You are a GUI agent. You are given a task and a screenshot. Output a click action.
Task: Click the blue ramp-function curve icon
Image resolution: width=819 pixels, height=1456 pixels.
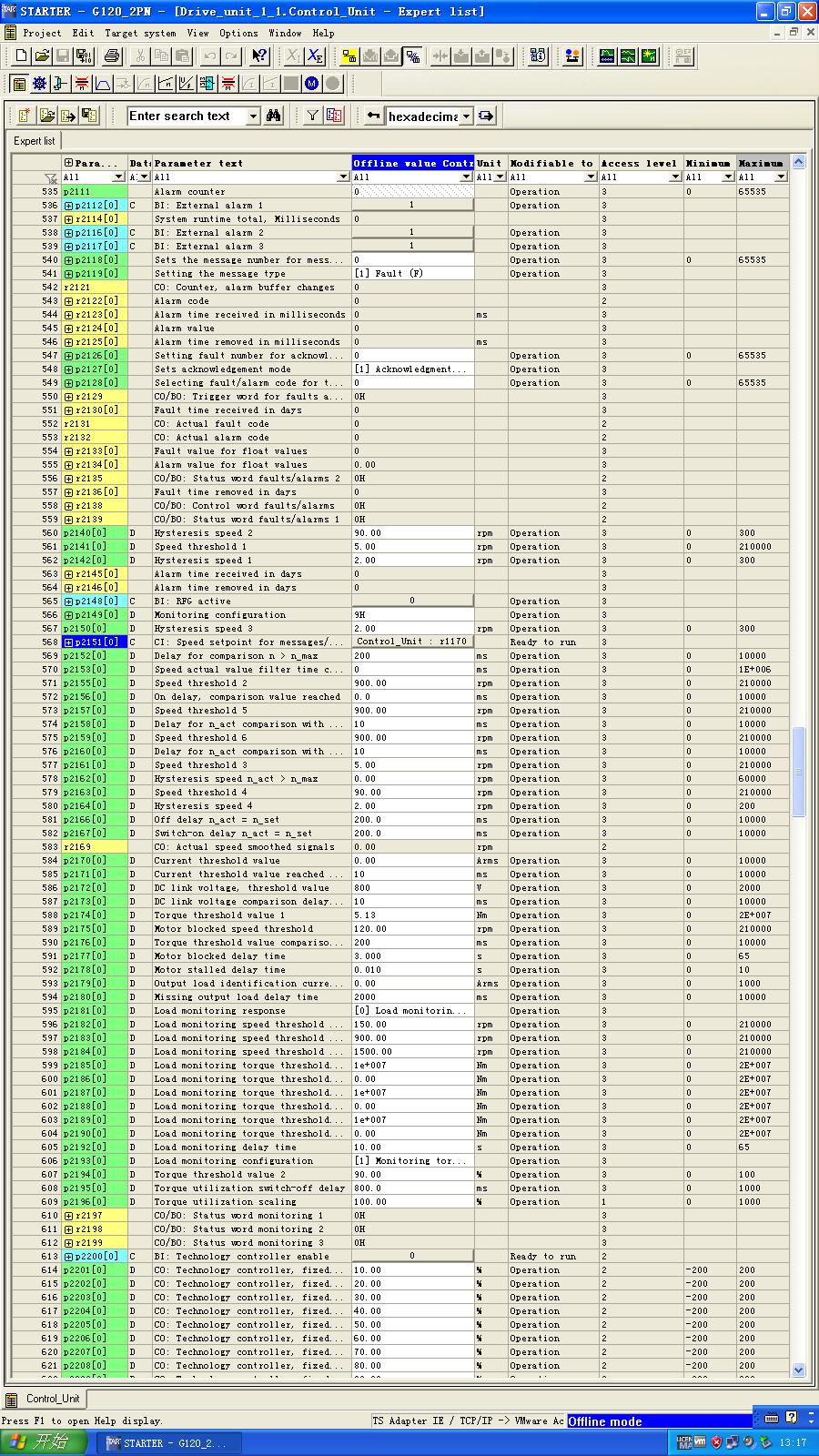pos(103,84)
